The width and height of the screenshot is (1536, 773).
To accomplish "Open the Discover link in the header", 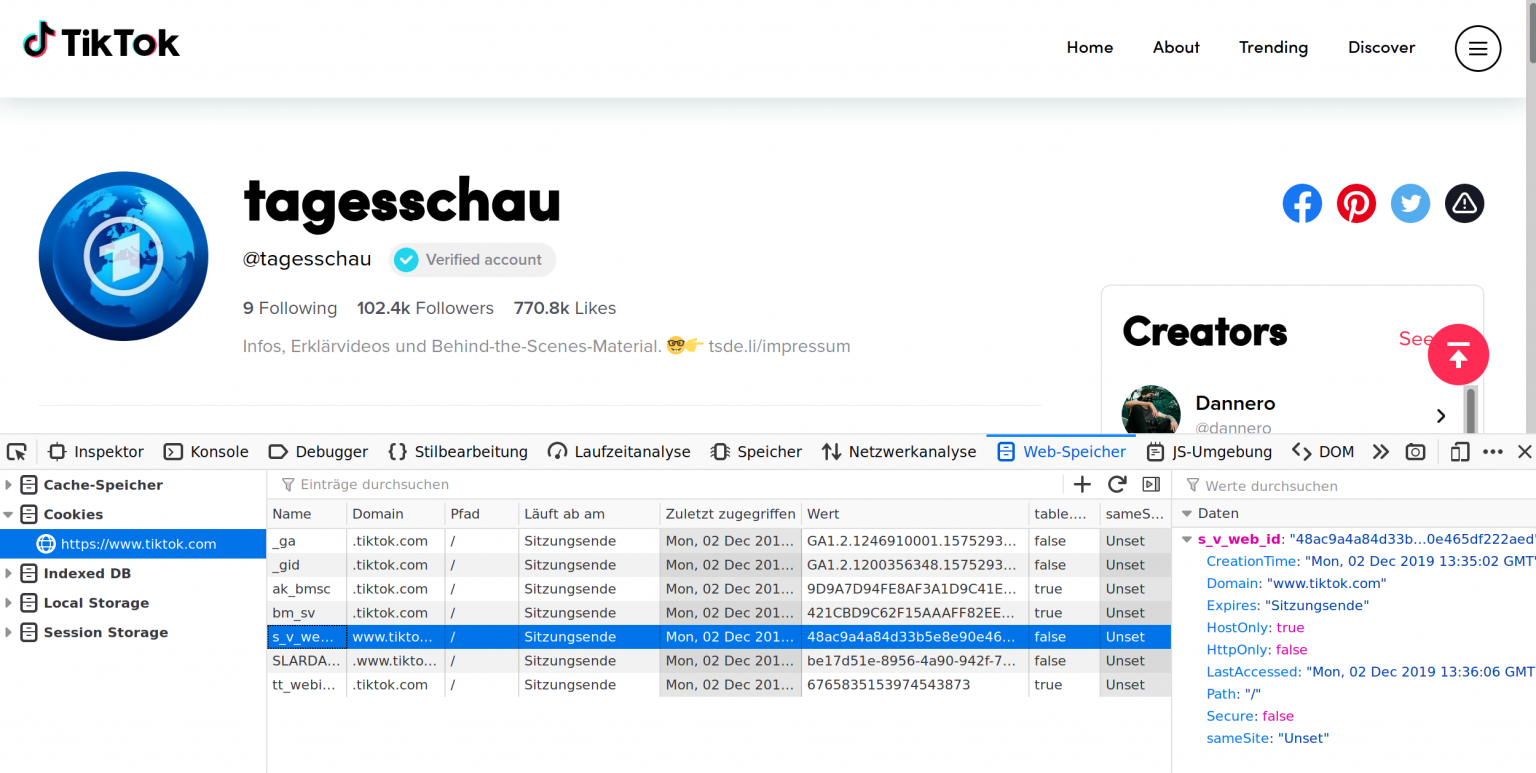I will tap(1381, 47).
